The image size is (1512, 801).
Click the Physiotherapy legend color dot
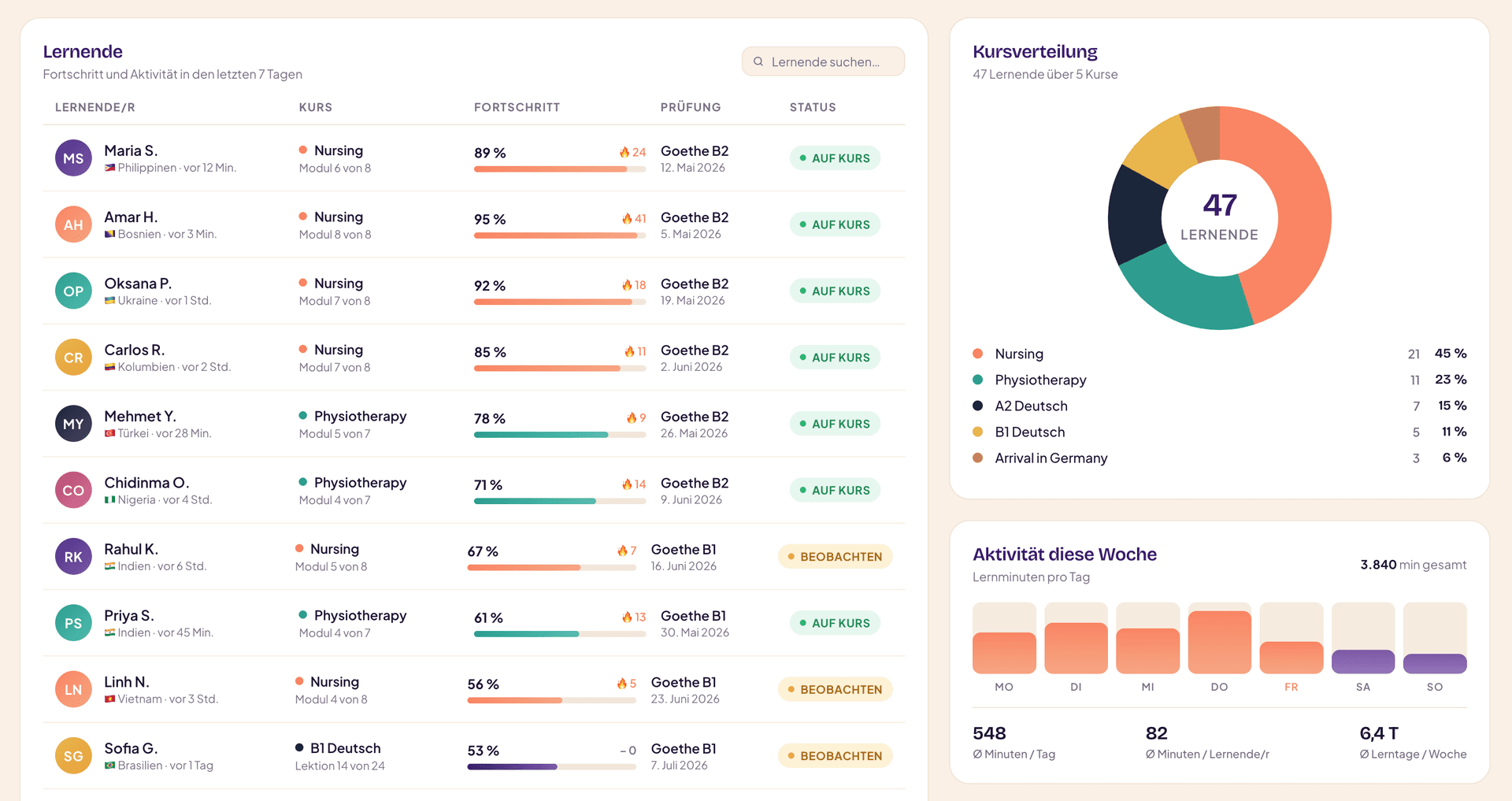977,380
